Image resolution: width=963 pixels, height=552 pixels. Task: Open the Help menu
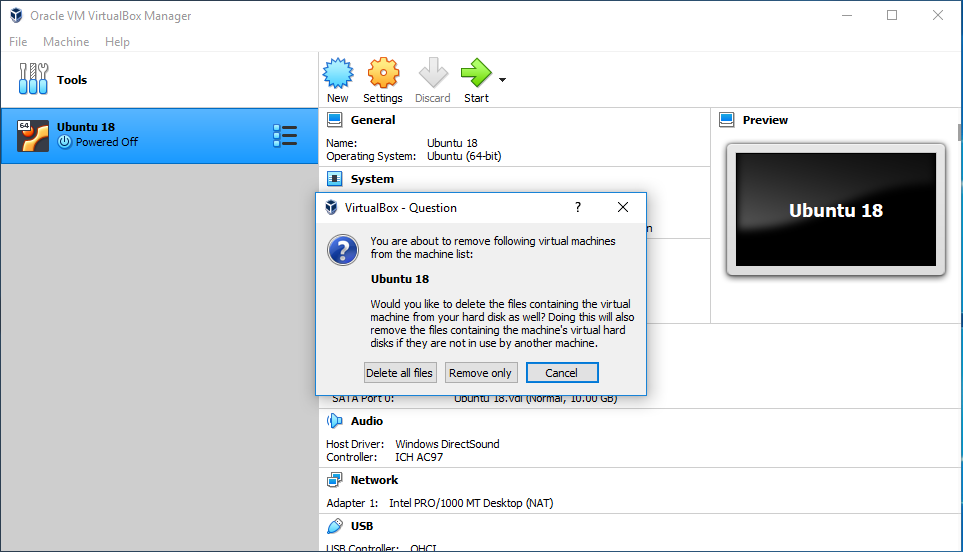click(x=117, y=42)
